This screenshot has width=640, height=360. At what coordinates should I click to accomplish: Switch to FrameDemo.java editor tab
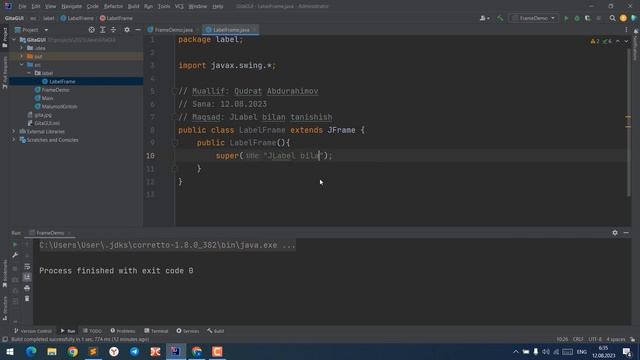pos(173,30)
